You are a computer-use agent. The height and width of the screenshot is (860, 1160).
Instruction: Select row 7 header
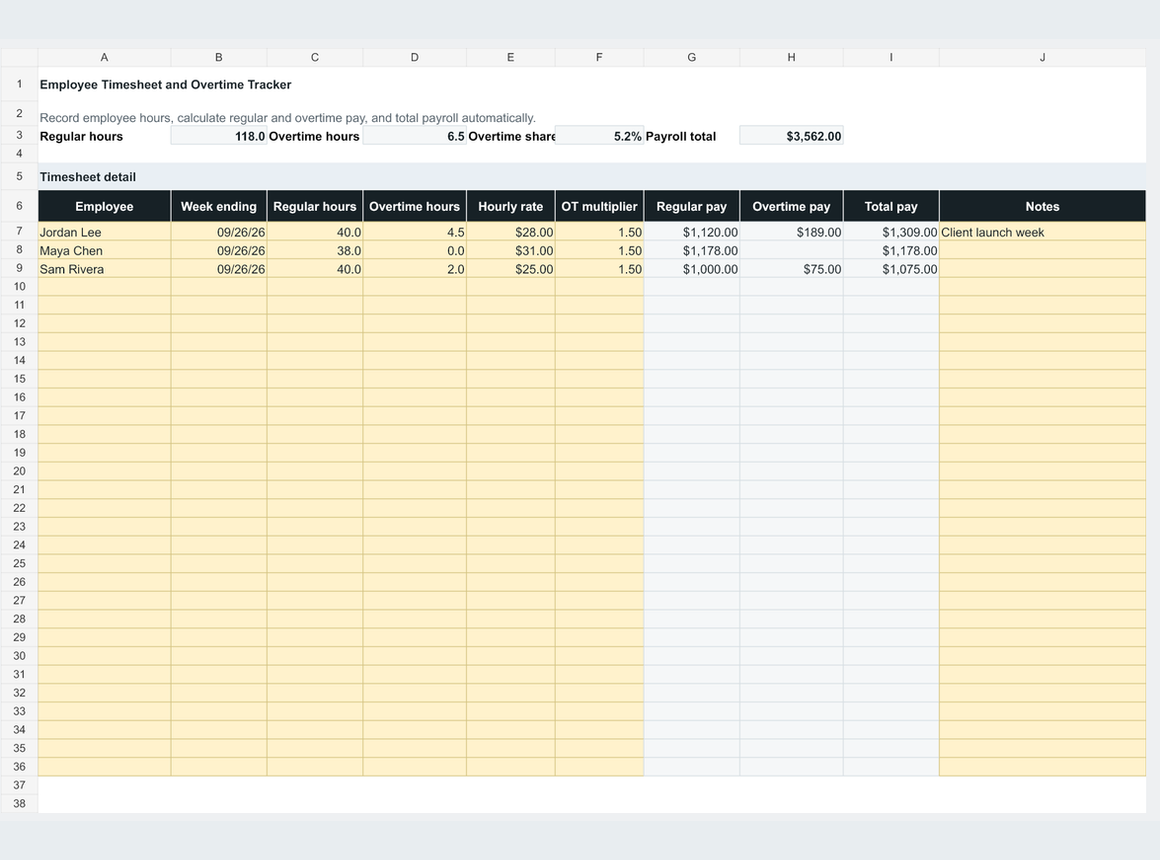(x=19, y=232)
